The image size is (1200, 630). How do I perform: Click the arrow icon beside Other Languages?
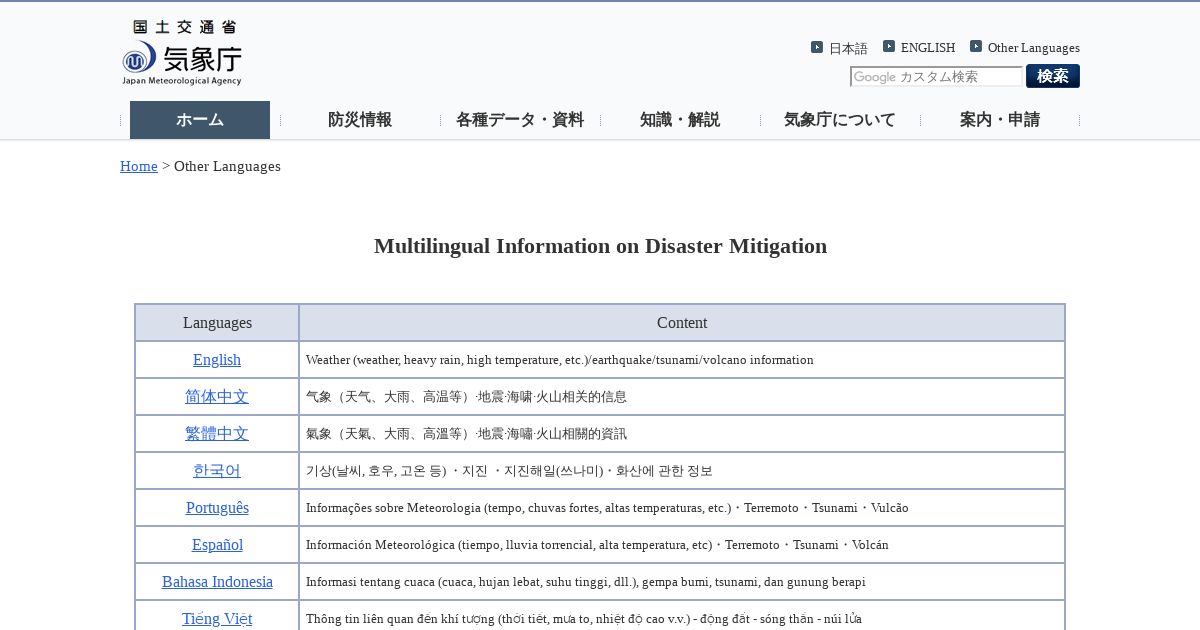(976, 47)
